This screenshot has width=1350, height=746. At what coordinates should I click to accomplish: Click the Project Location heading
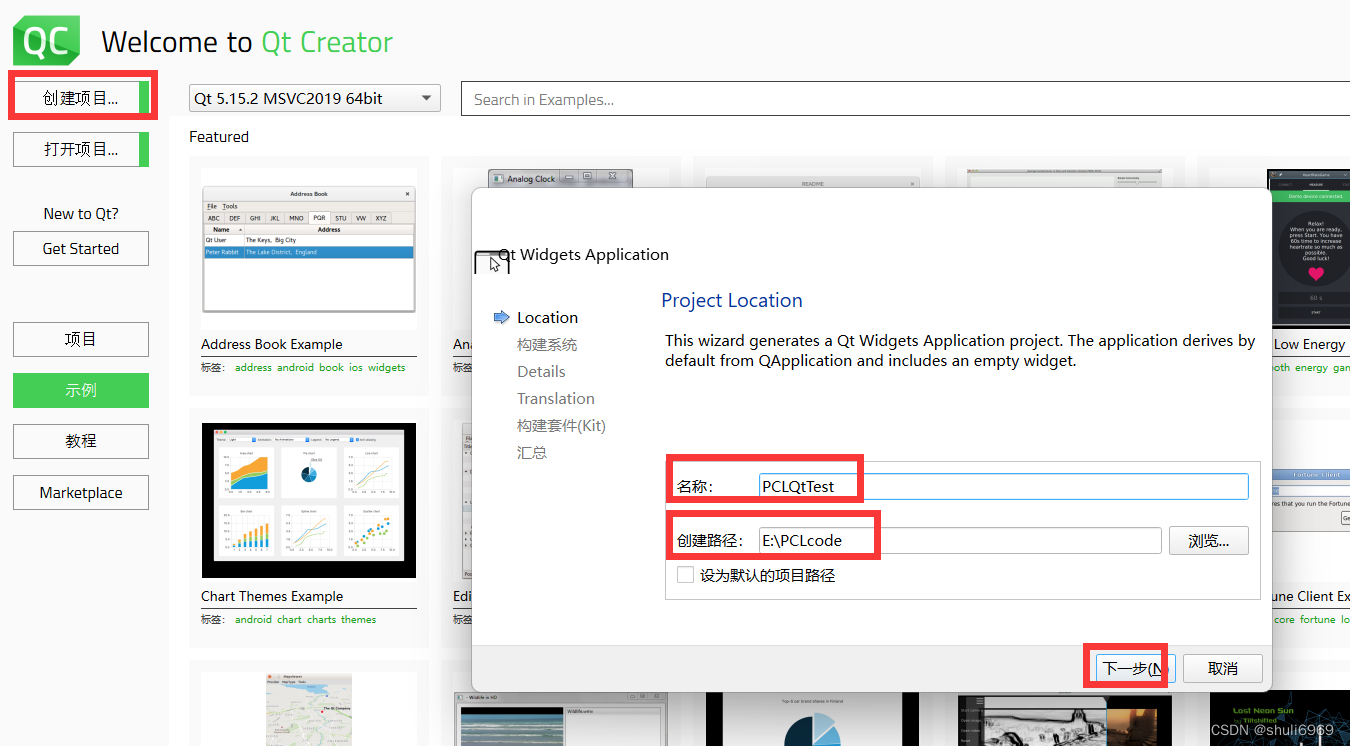pos(732,300)
